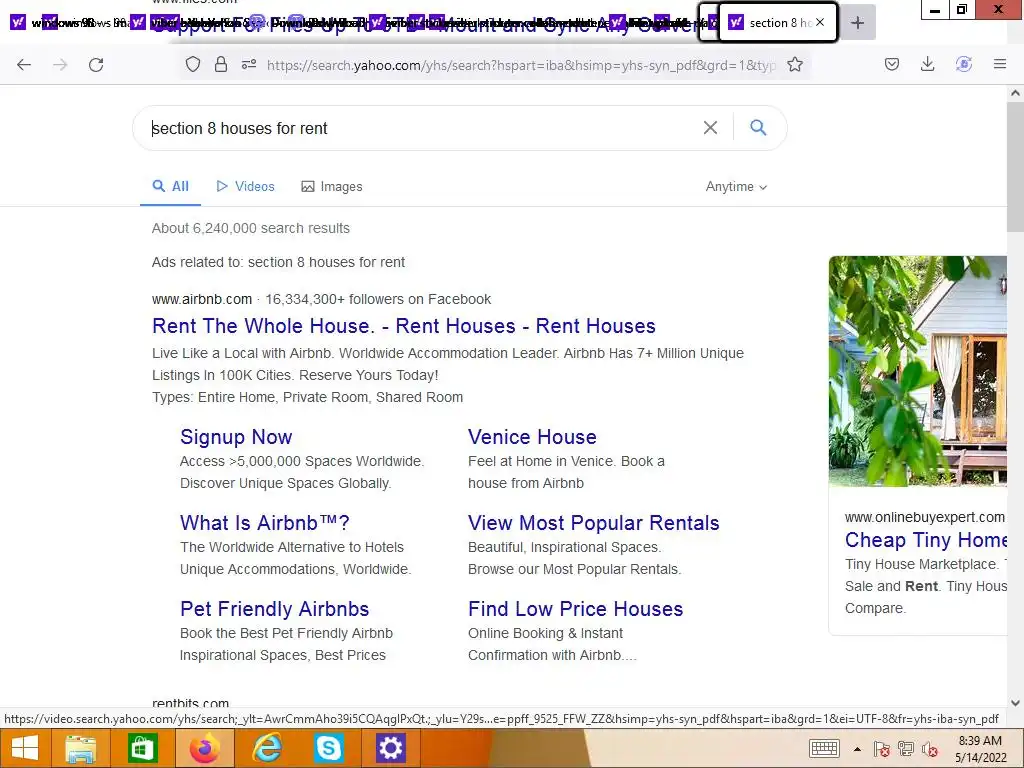Open site permissions icon in address bar
The image size is (1024, 768).
249,64
